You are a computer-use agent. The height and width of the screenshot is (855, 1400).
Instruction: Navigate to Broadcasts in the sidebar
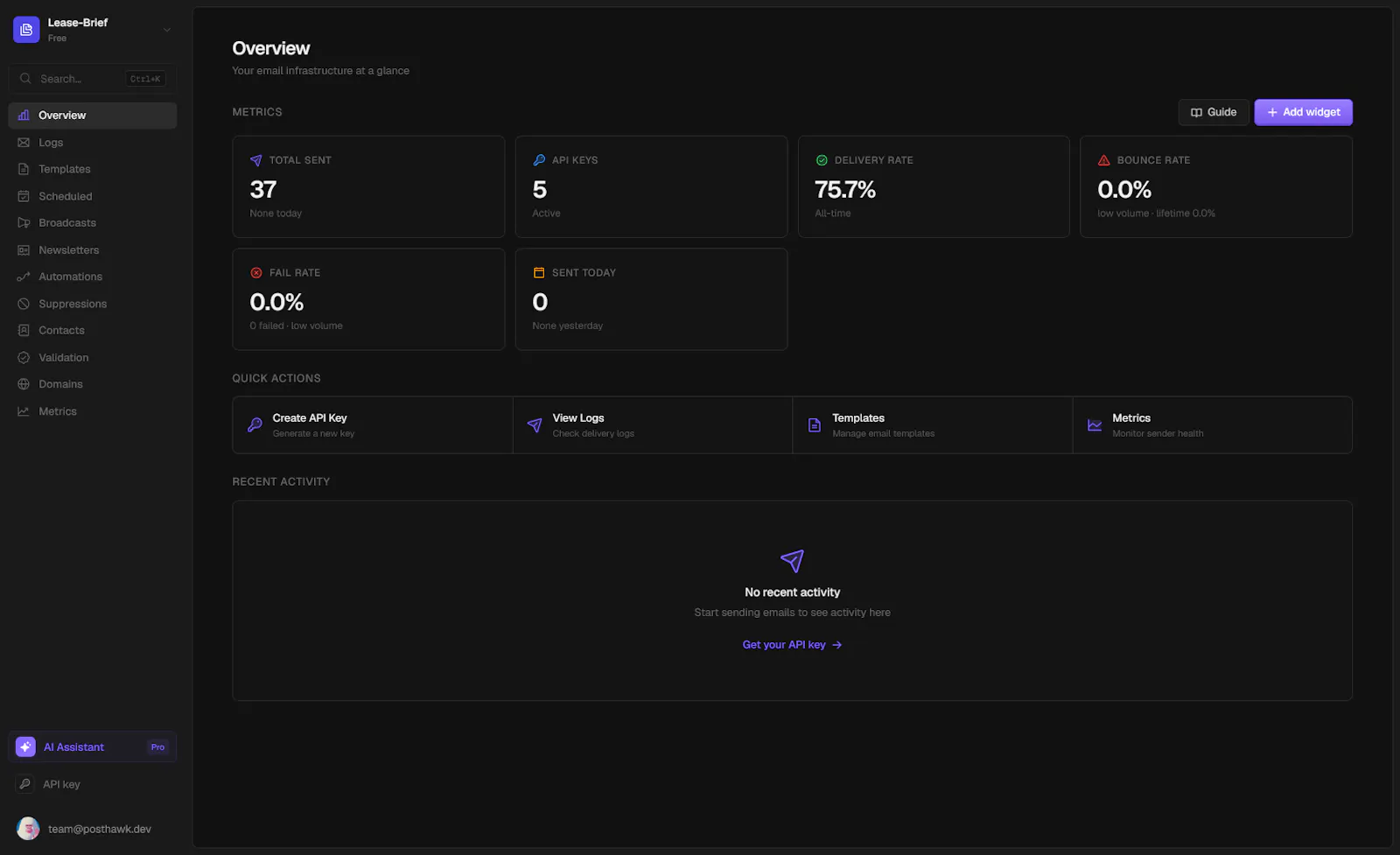93,223
